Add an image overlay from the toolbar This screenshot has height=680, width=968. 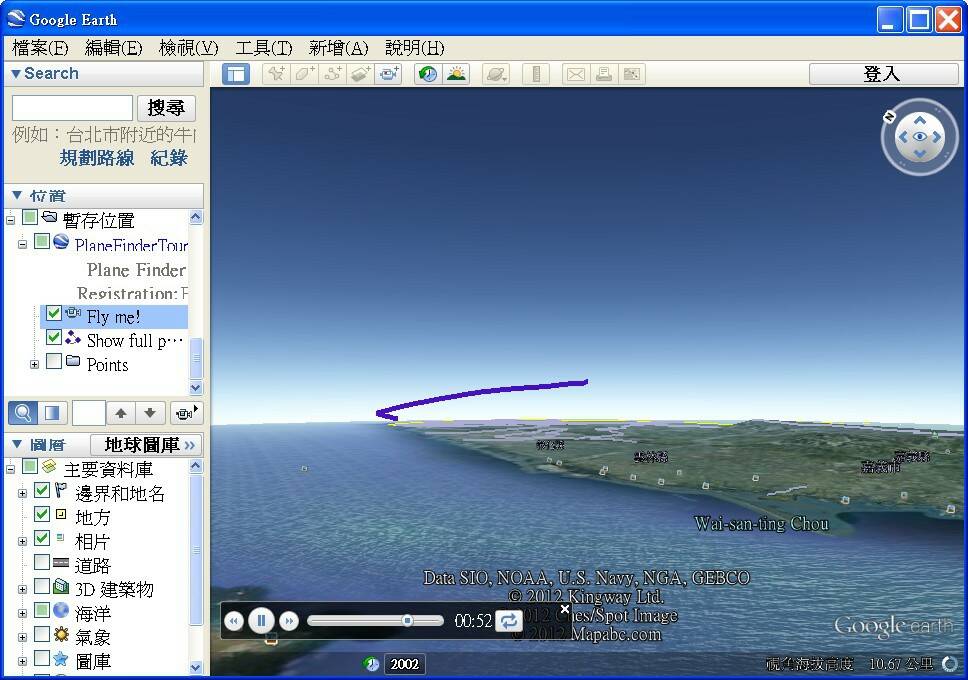pyautogui.click(x=361, y=74)
